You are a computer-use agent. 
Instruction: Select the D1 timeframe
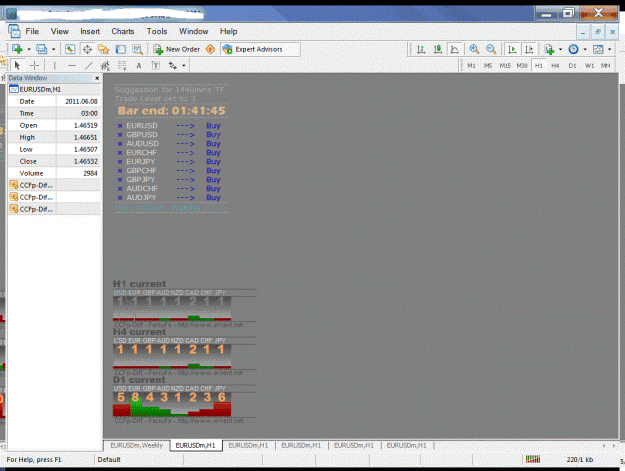point(572,65)
